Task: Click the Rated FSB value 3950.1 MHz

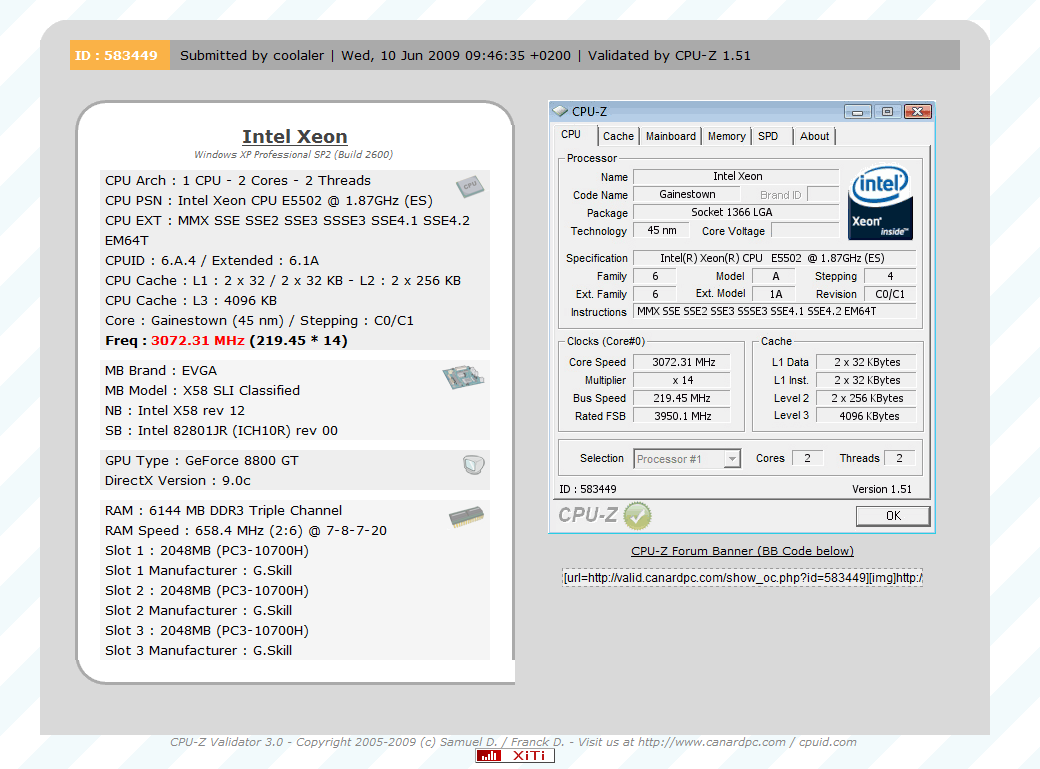Action: [x=682, y=416]
